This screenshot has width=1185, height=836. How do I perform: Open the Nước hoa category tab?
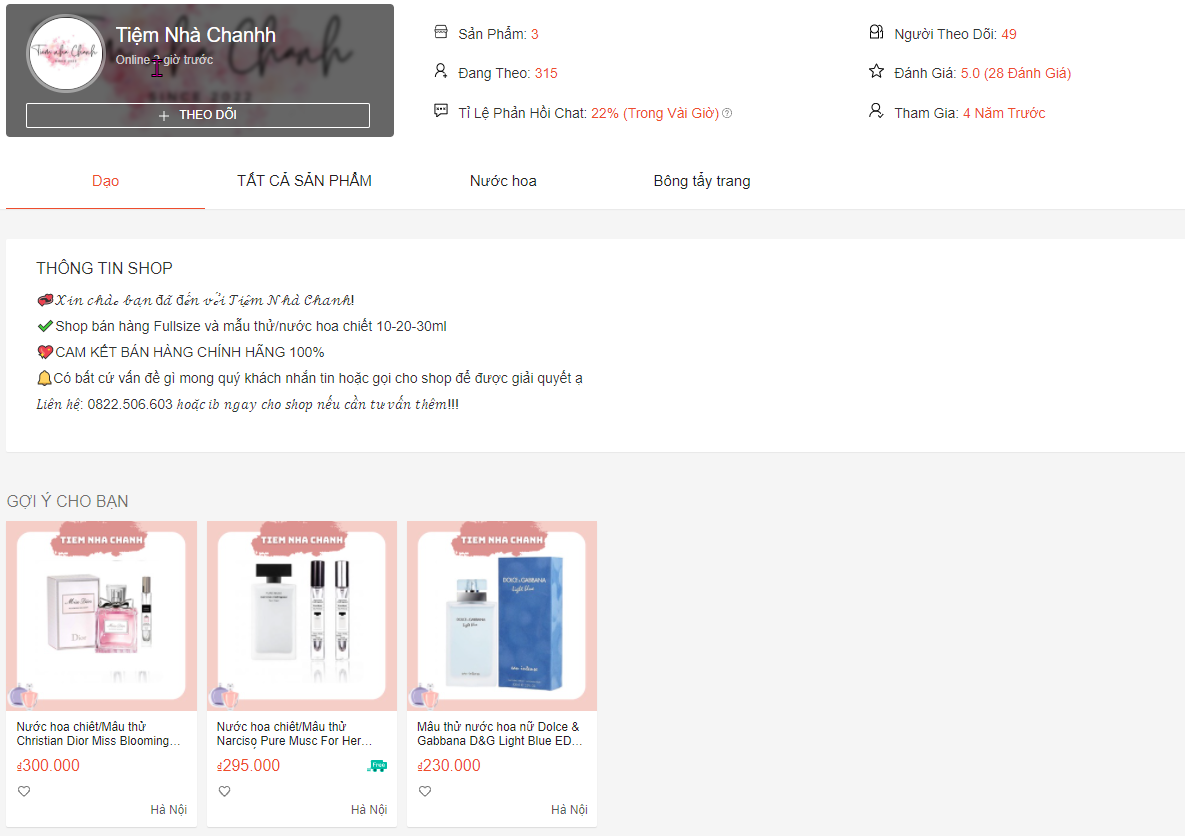click(x=503, y=181)
